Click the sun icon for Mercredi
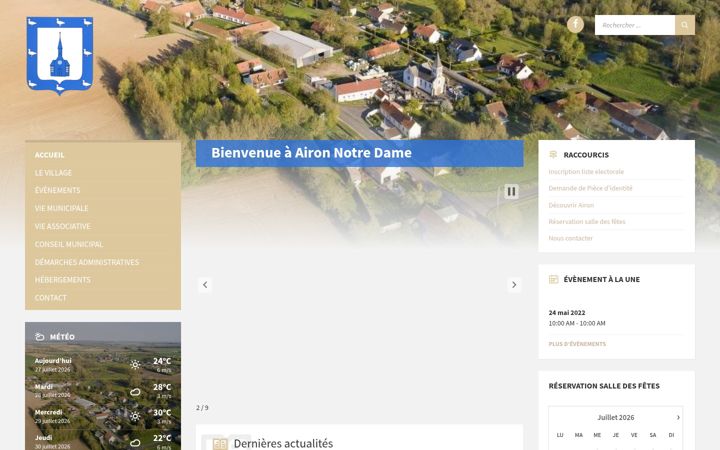 click(x=135, y=416)
